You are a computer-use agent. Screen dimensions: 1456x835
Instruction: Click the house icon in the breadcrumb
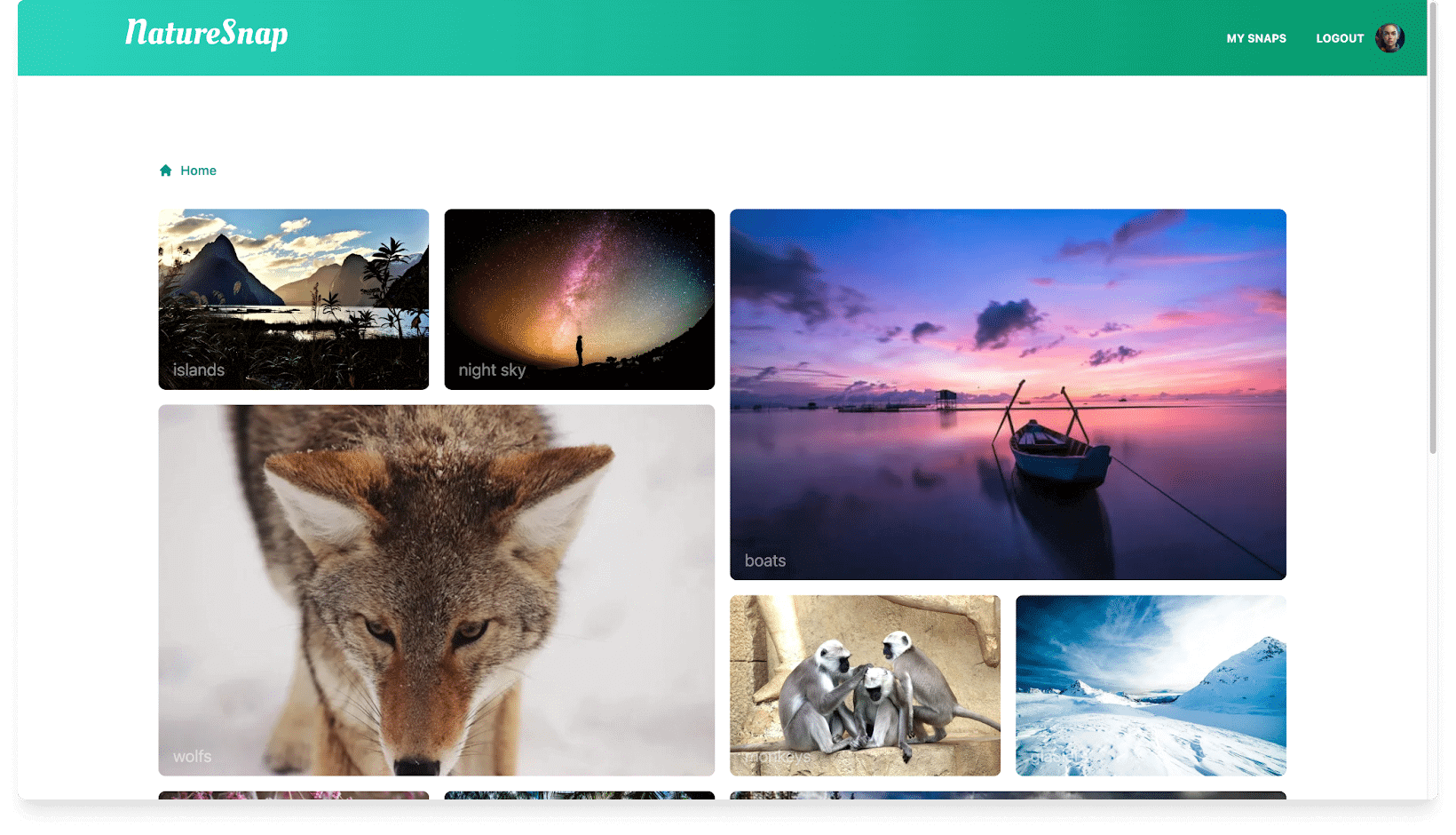(x=165, y=171)
